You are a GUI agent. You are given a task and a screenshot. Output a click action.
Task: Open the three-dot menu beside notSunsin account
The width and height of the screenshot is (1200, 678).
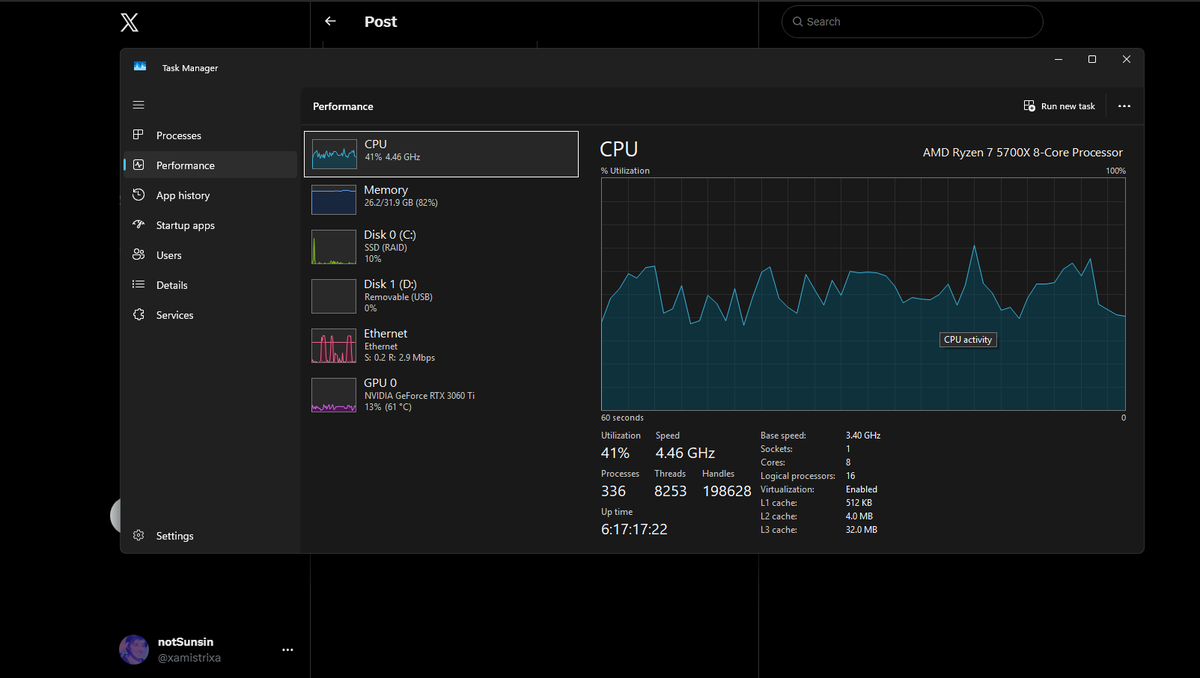[x=288, y=650]
